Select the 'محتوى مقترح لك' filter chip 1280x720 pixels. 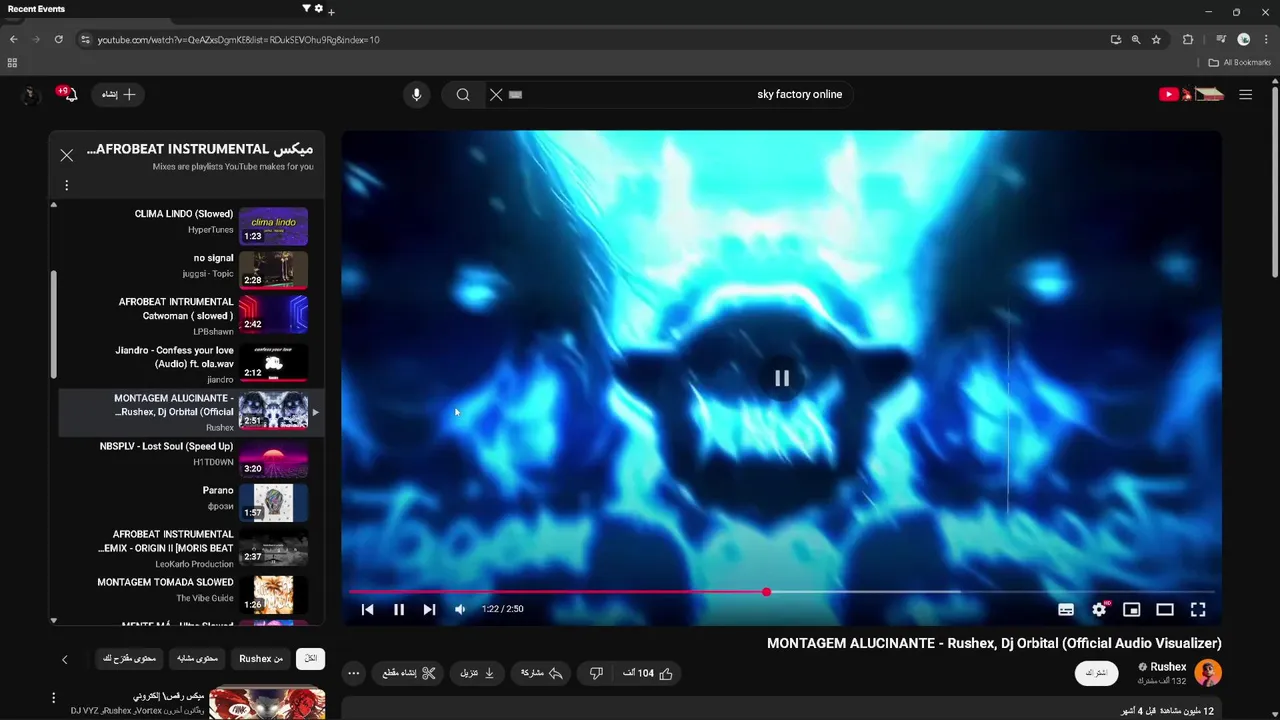pos(129,659)
